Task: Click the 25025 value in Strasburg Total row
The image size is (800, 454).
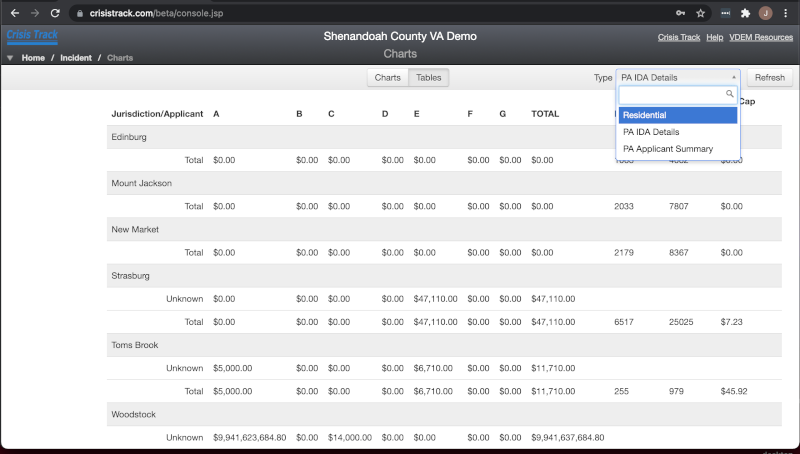Action: coord(681,322)
